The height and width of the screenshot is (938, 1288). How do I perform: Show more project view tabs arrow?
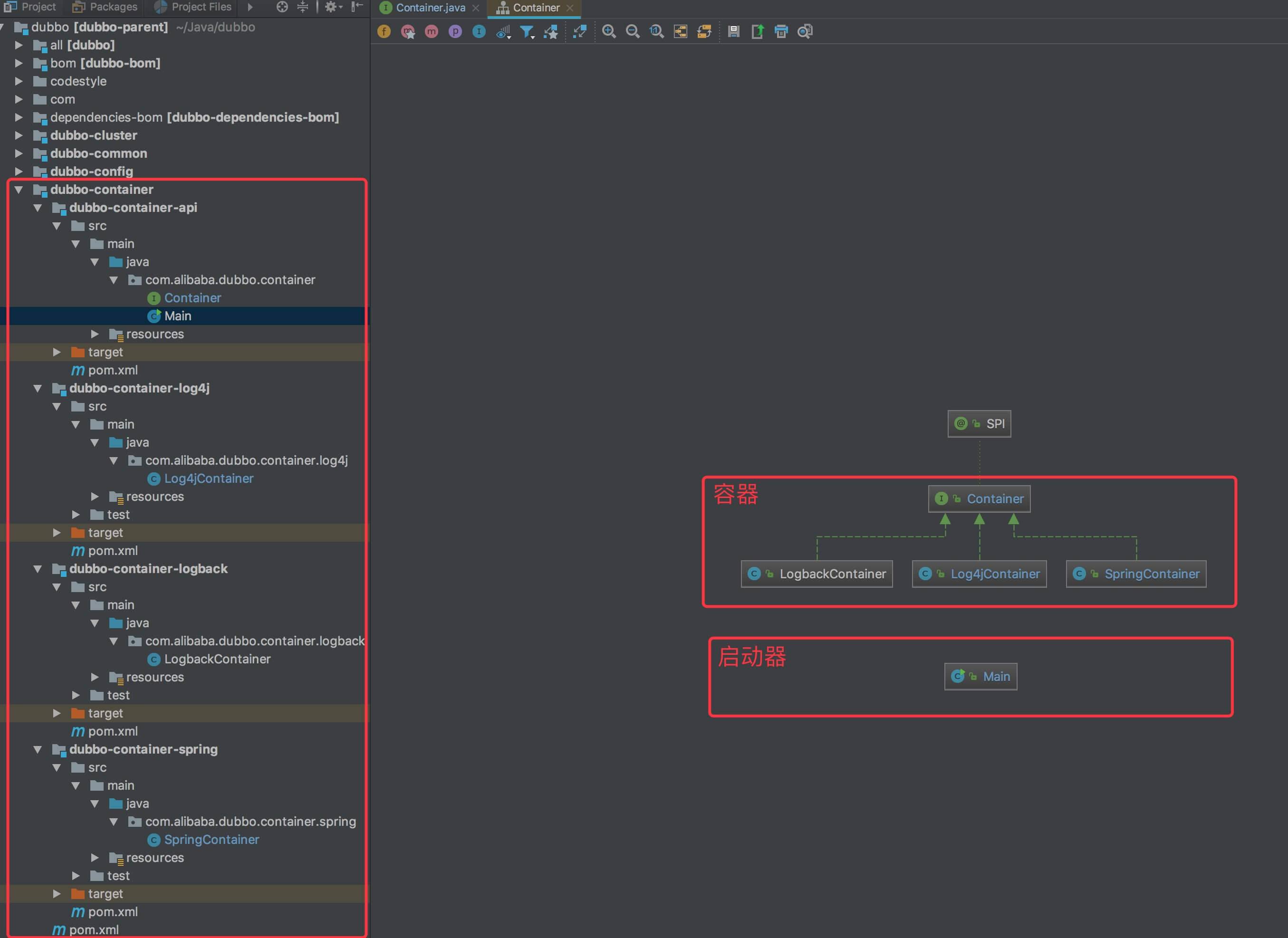click(x=250, y=7)
